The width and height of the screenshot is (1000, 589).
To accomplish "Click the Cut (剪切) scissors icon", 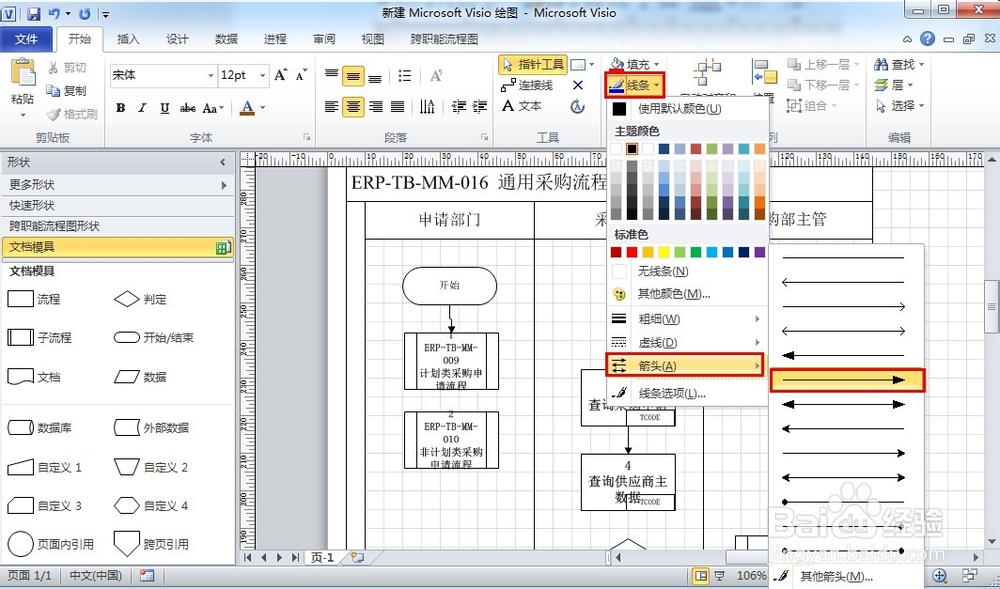I will coord(54,68).
